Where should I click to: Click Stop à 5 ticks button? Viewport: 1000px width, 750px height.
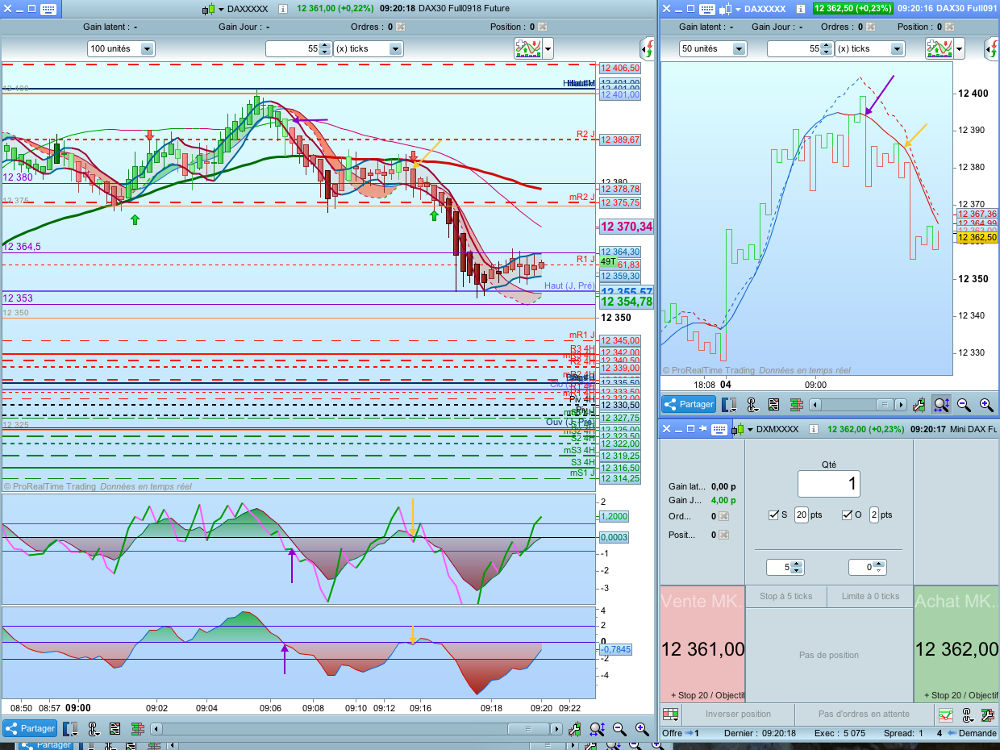pyautogui.click(x=786, y=596)
